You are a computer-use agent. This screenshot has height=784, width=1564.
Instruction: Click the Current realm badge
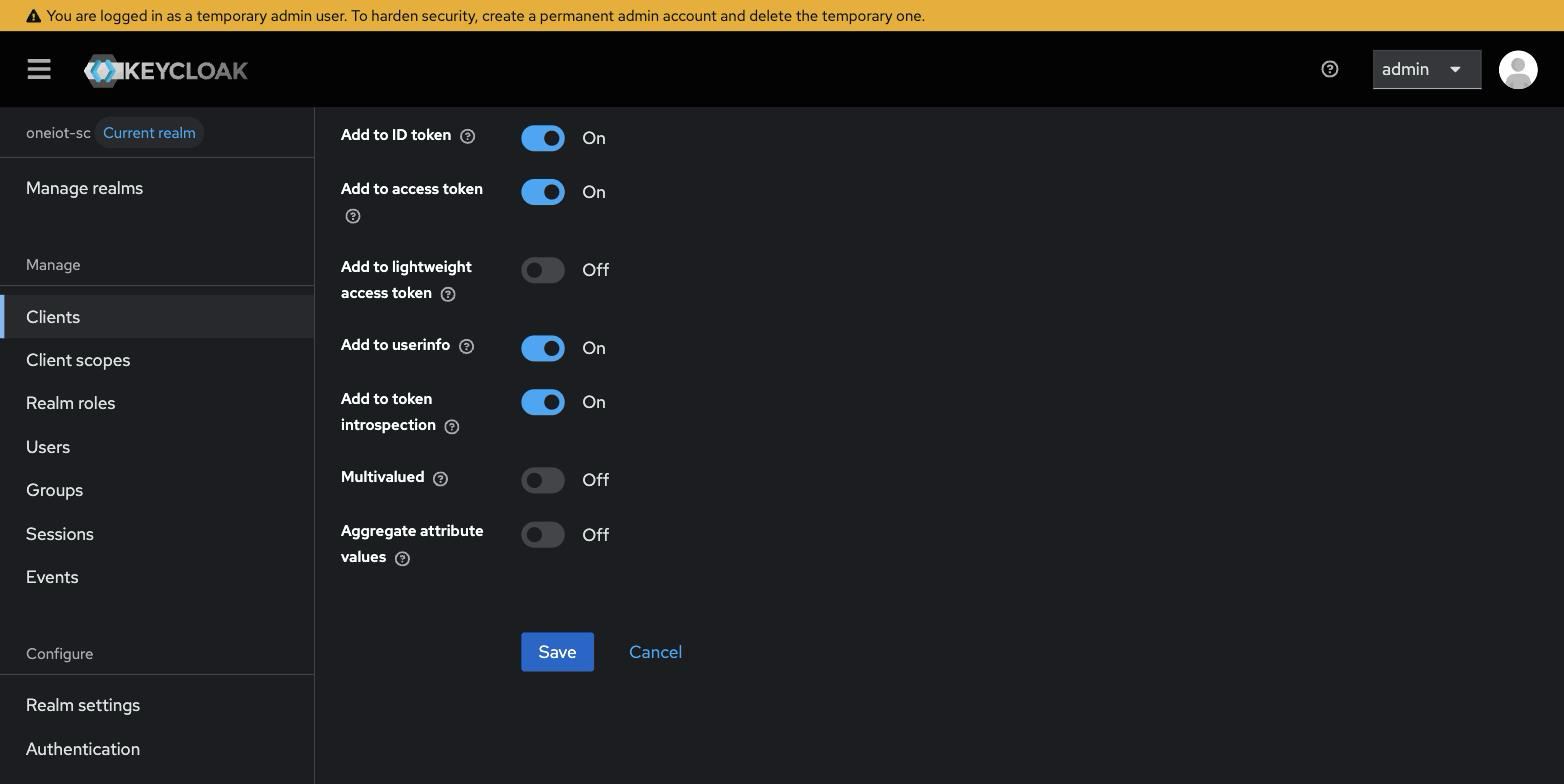coord(149,133)
